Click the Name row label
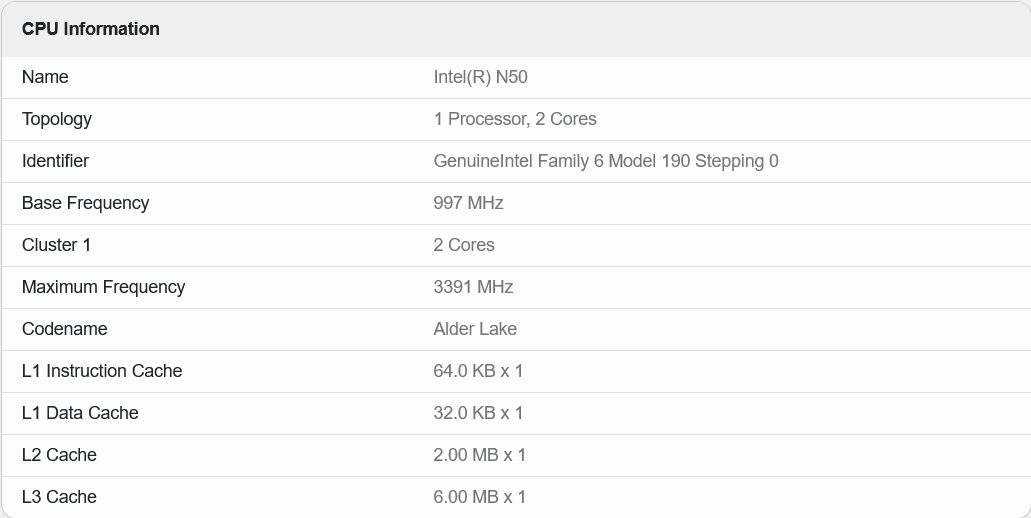 pos(45,77)
